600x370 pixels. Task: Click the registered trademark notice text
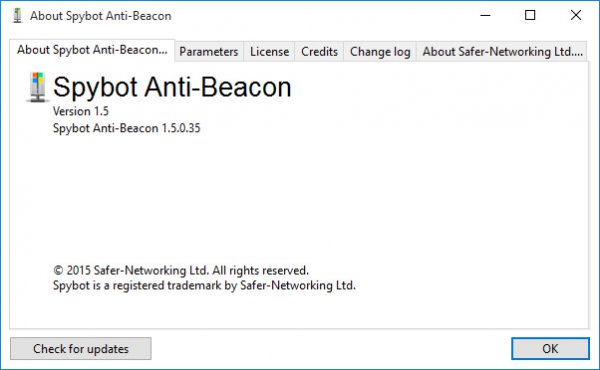click(x=204, y=285)
